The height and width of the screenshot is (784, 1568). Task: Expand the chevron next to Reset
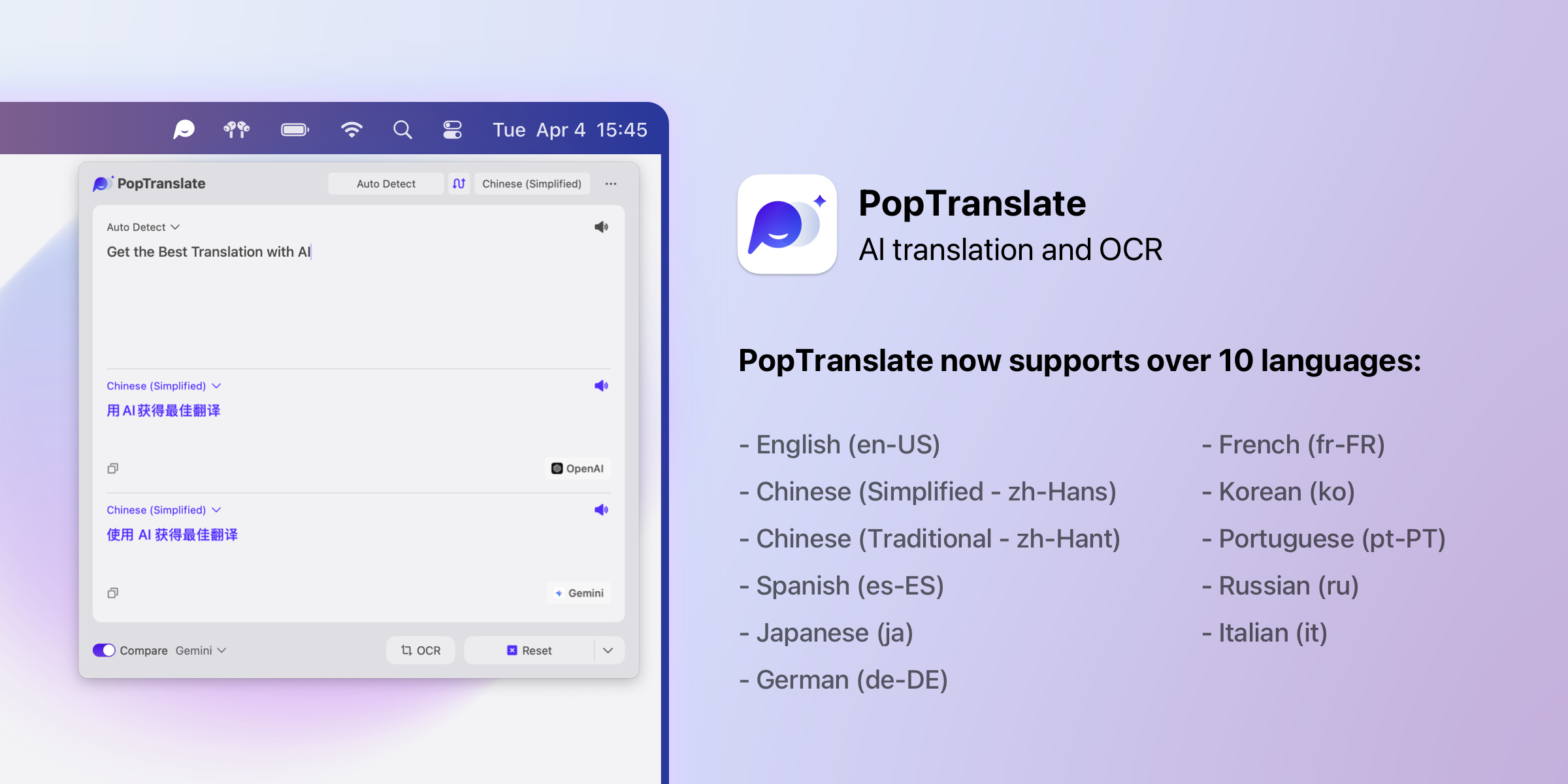coord(608,650)
